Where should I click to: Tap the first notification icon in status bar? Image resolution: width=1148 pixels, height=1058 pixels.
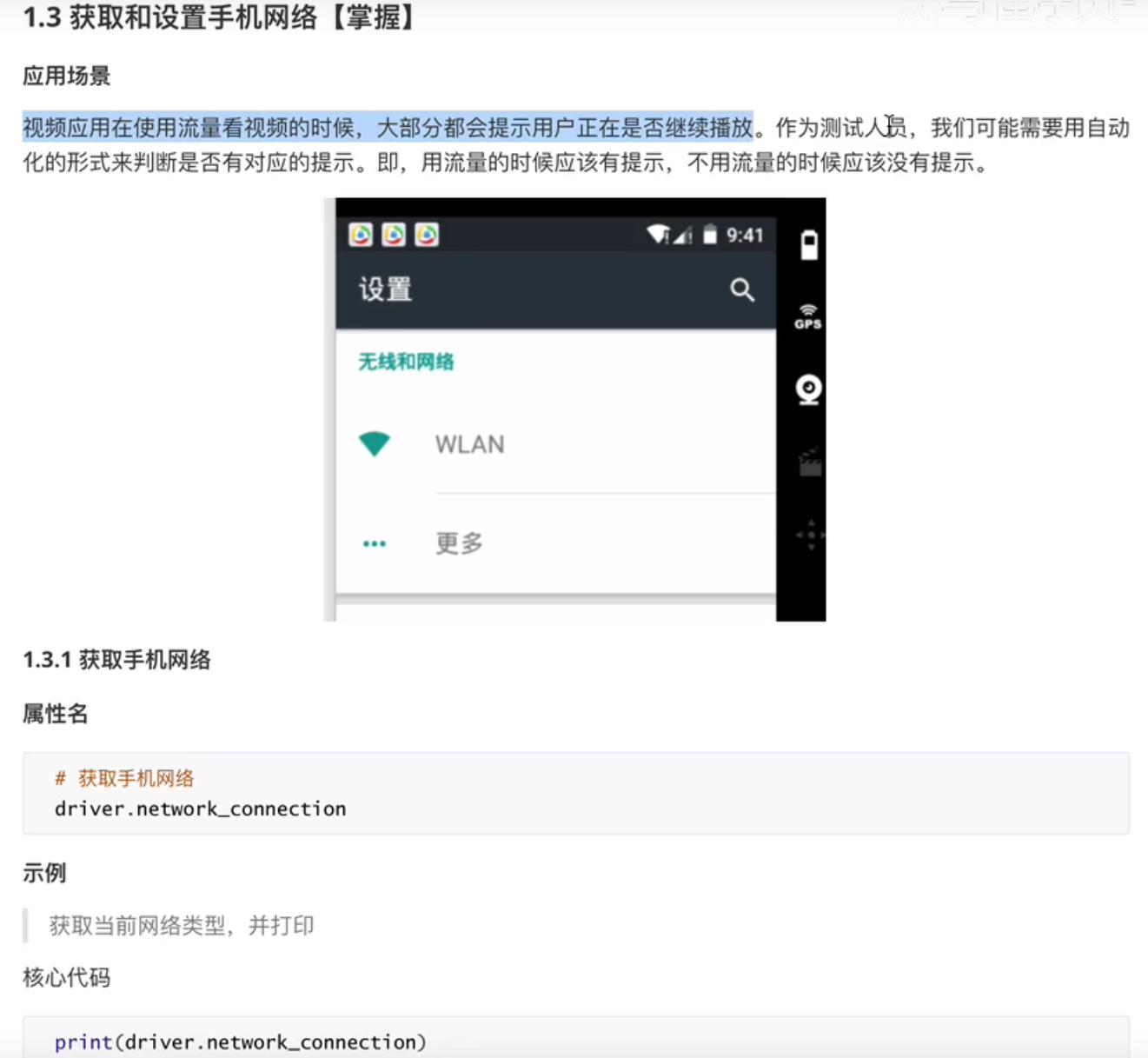coord(361,235)
